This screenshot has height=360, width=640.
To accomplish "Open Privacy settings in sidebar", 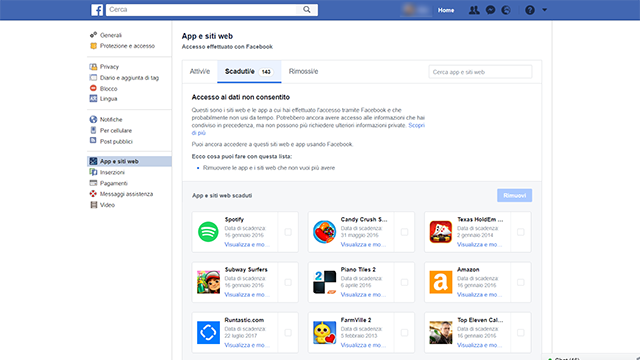I will tap(109, 67).
